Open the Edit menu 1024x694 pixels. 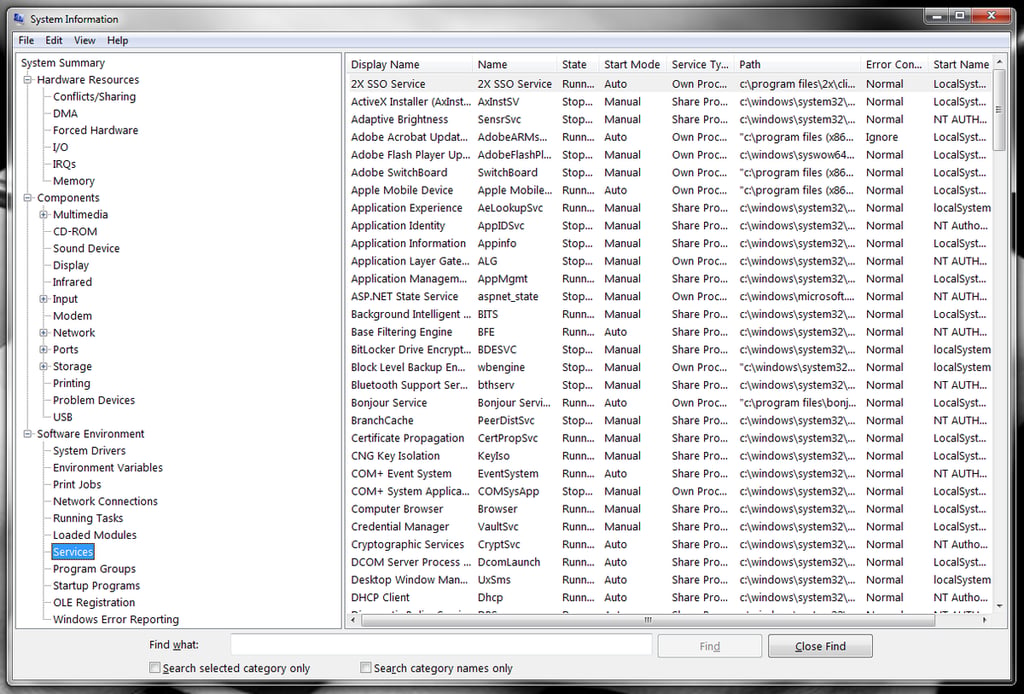point(54,40)
